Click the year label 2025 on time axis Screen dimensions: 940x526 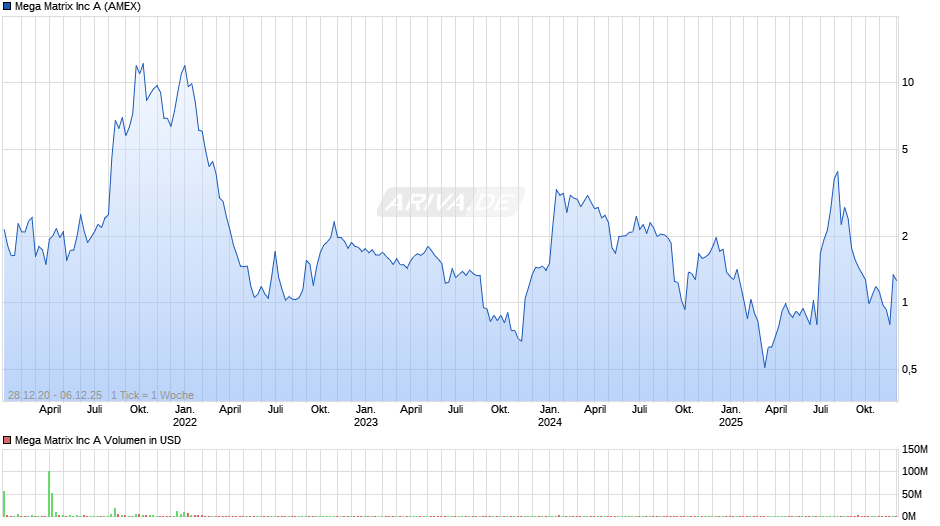[x=731, y=422]
